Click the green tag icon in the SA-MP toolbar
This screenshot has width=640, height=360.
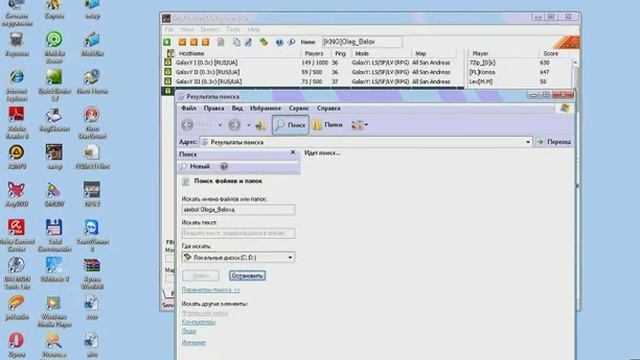(x=264, y=42)
